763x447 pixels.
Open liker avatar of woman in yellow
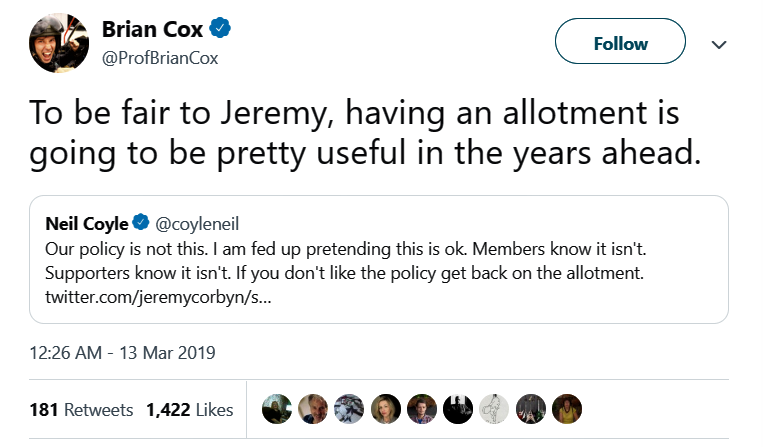tap(566, 408)
